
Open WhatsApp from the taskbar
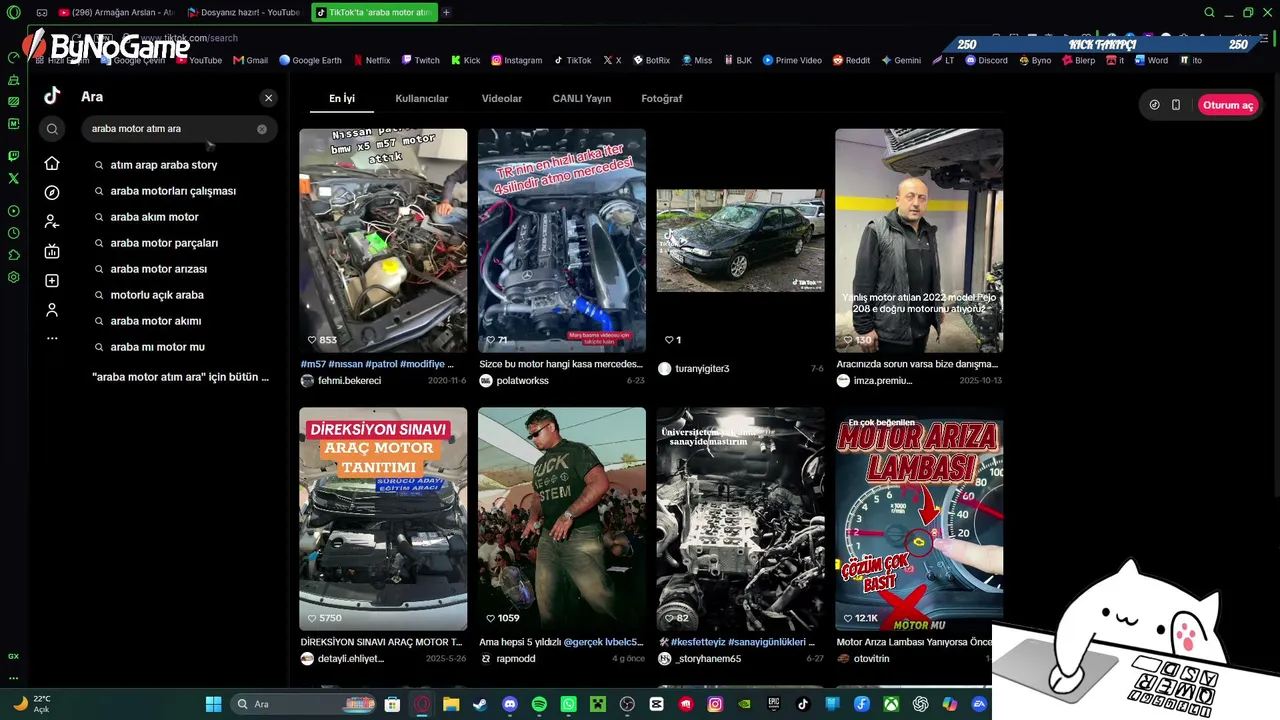coord(569,704)
